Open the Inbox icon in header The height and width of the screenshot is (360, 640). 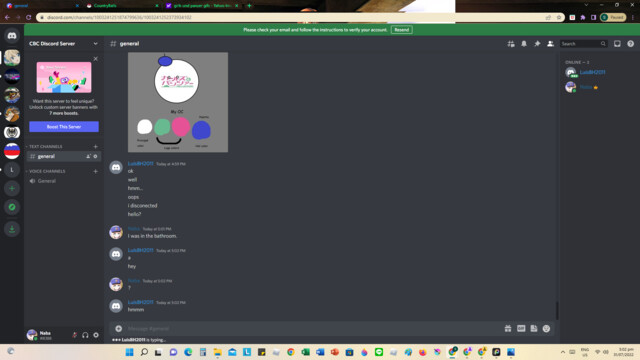coord(617,44)
